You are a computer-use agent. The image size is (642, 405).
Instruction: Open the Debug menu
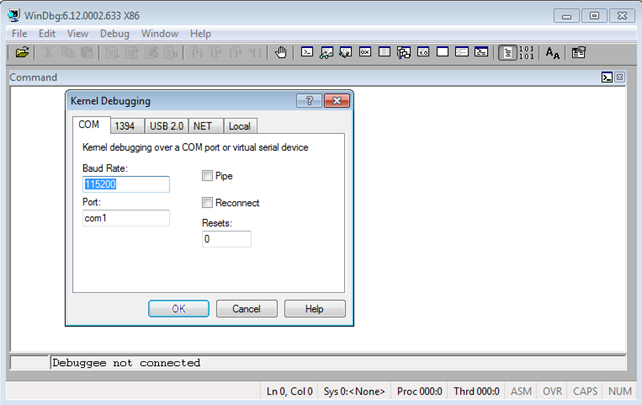point(114,33)
